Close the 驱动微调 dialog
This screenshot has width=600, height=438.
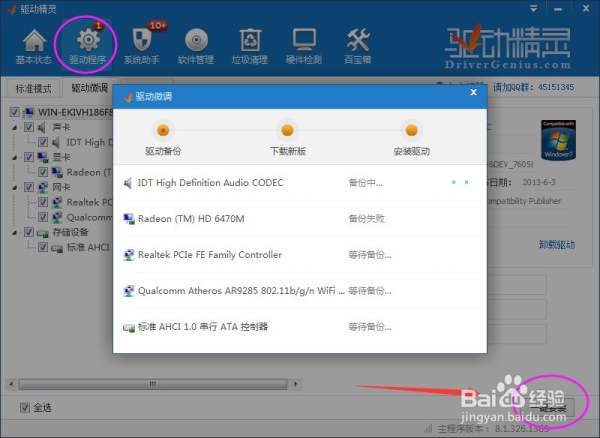(473, 92)
